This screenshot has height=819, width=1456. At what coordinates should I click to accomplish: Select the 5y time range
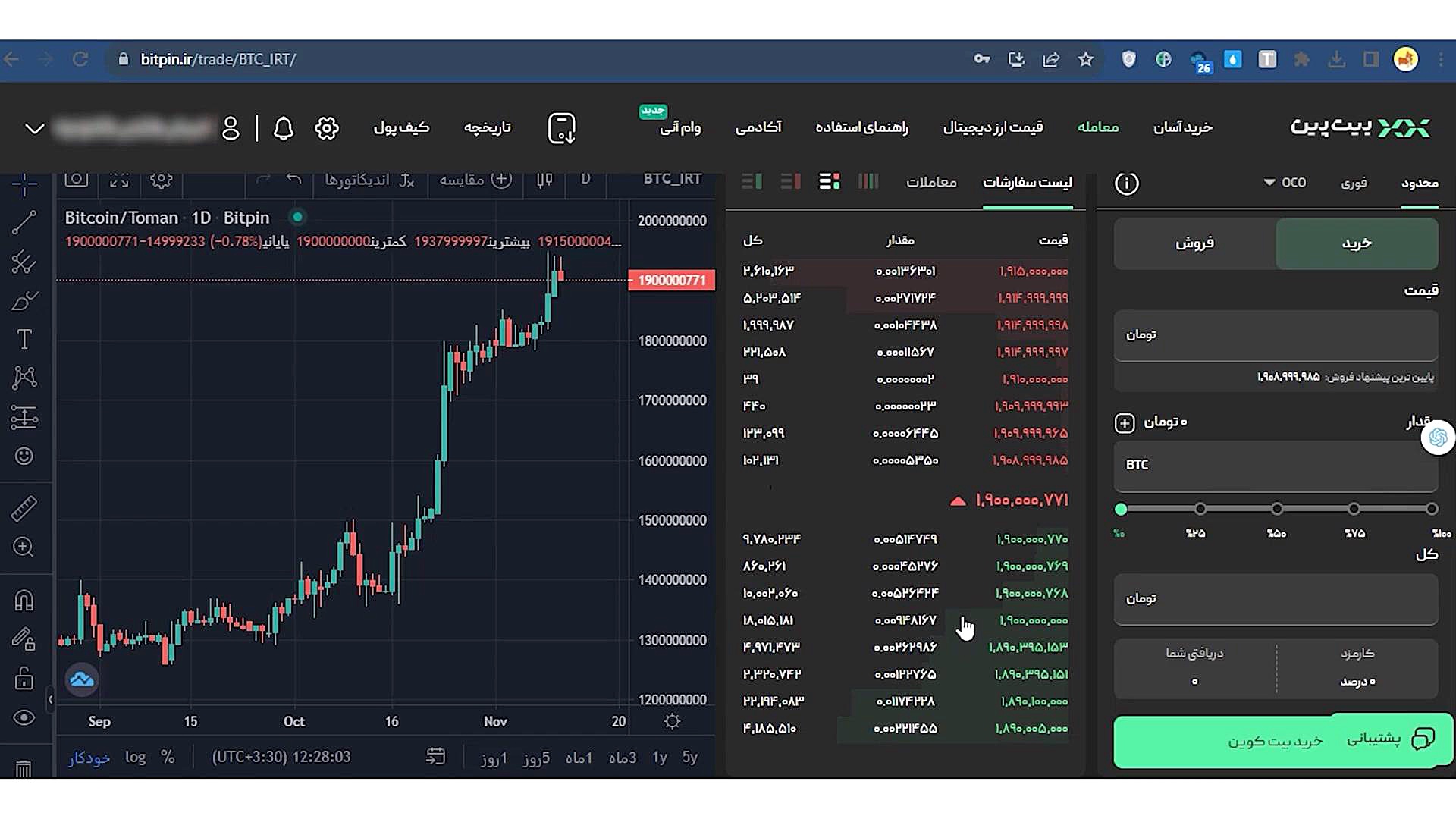click(x=689, y=757)
